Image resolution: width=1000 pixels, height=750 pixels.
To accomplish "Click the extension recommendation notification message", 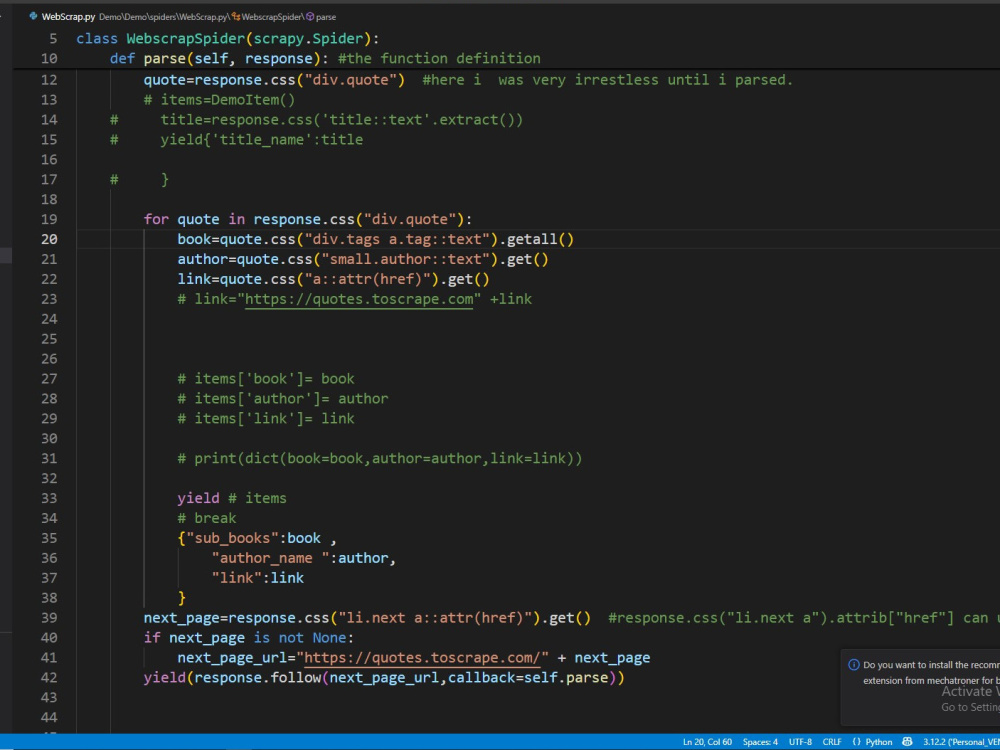I will (931, 673).
